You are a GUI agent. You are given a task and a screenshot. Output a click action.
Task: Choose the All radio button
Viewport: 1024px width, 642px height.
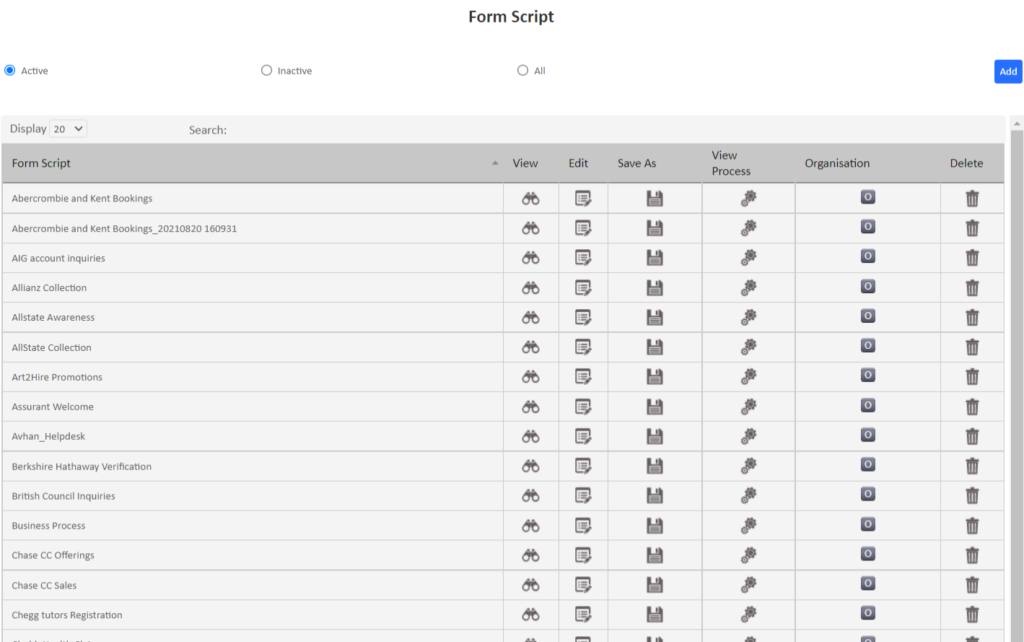[522, 70]
